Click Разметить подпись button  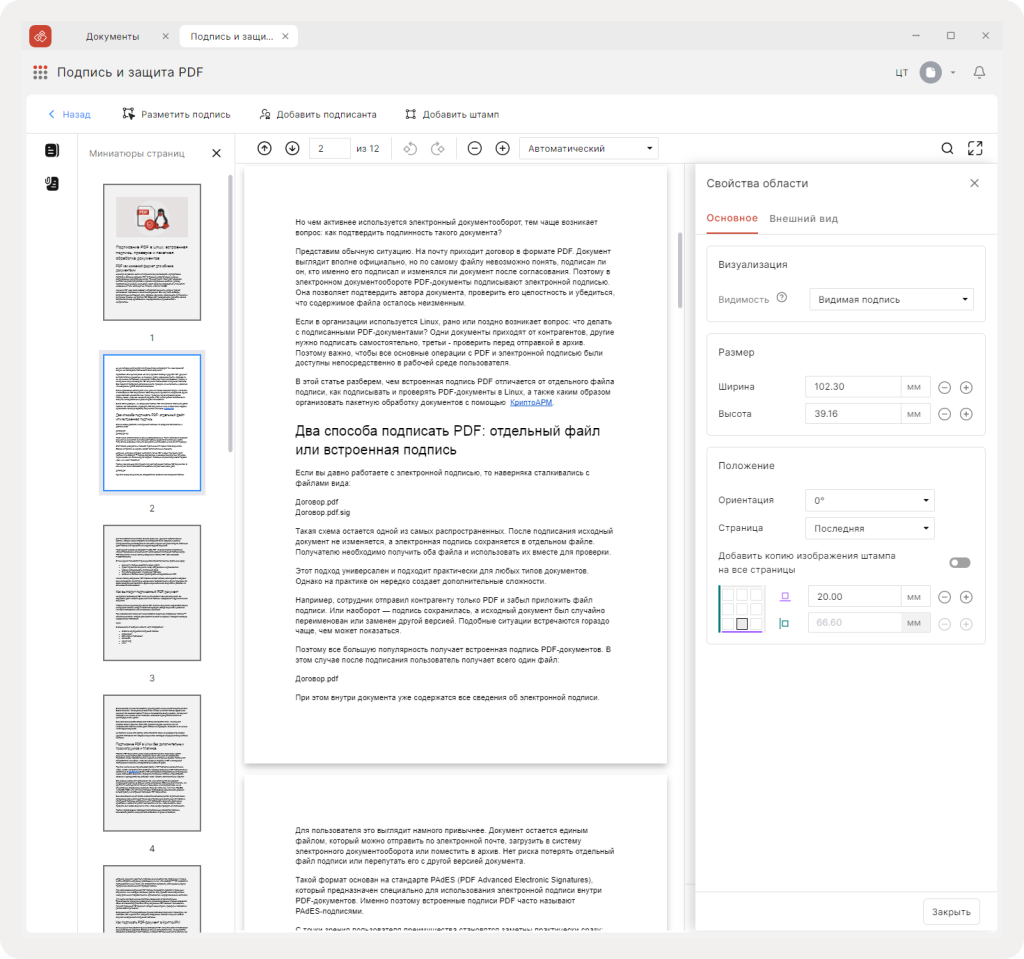pos(176,114)
